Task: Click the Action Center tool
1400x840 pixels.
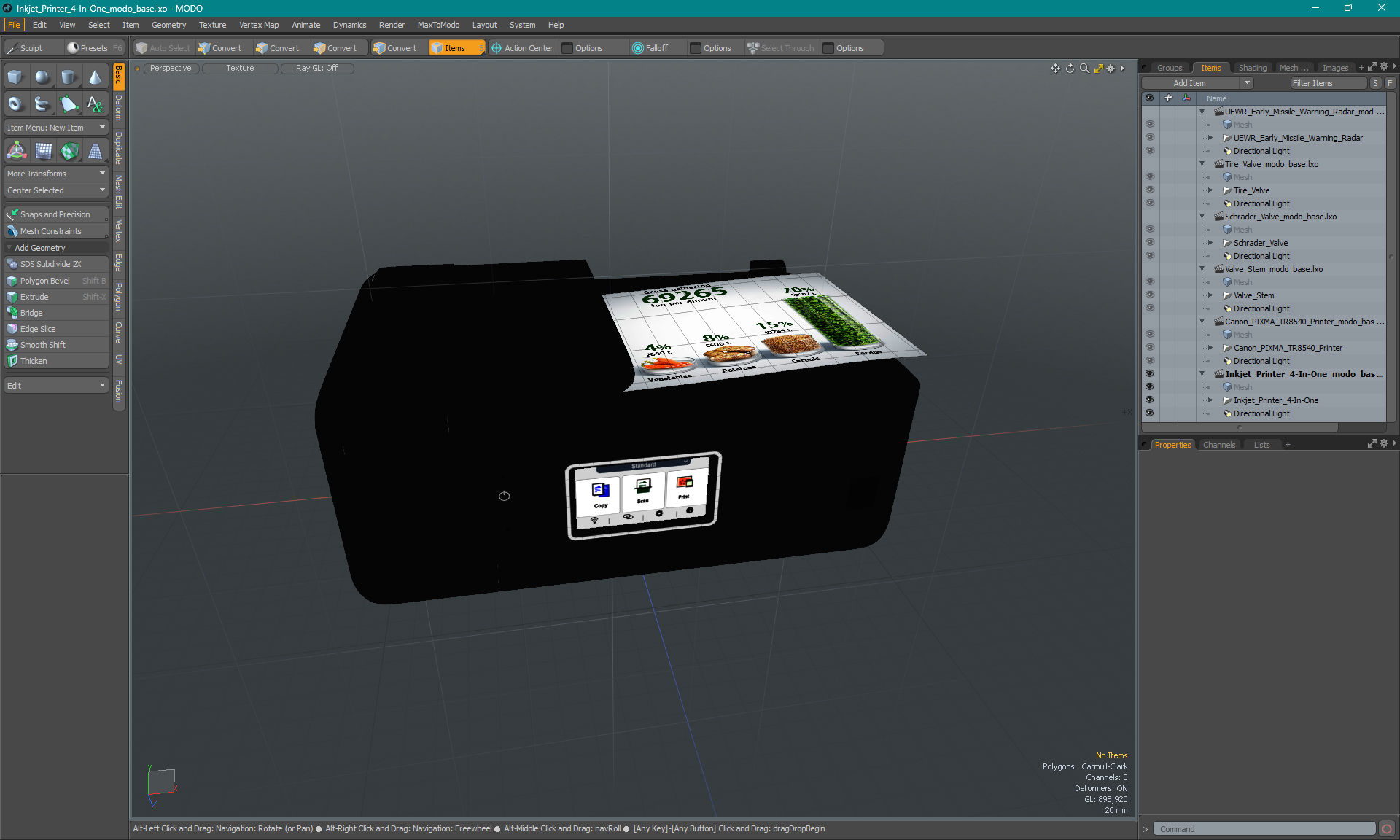Action: click(x=522, y=48)
